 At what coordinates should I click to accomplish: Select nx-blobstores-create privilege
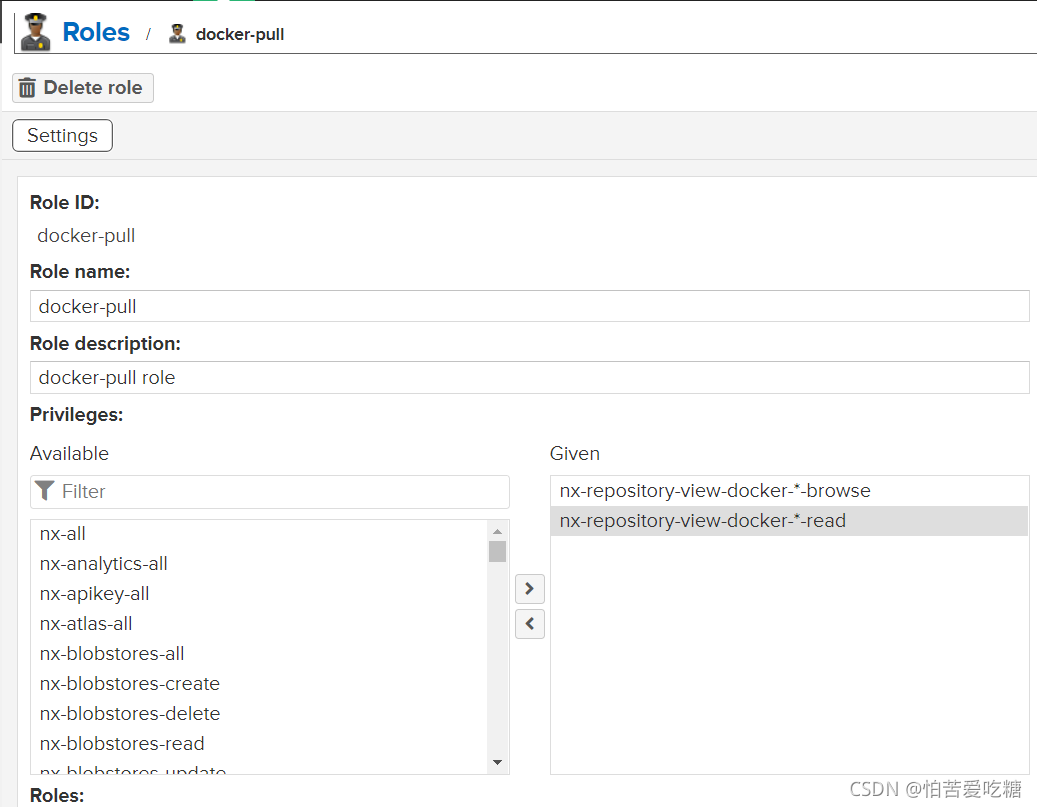coord(259,683)
